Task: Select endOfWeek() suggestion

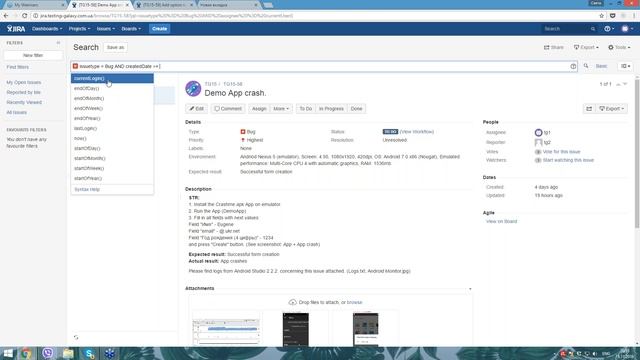Action: (x=112, y=109)
